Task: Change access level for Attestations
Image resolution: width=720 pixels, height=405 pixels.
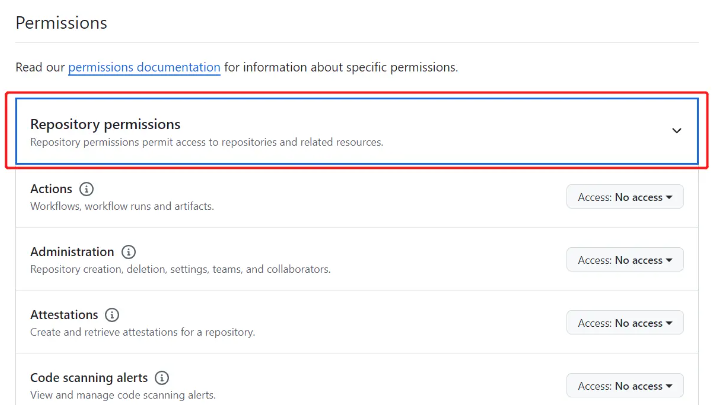Action: (624, 323)
